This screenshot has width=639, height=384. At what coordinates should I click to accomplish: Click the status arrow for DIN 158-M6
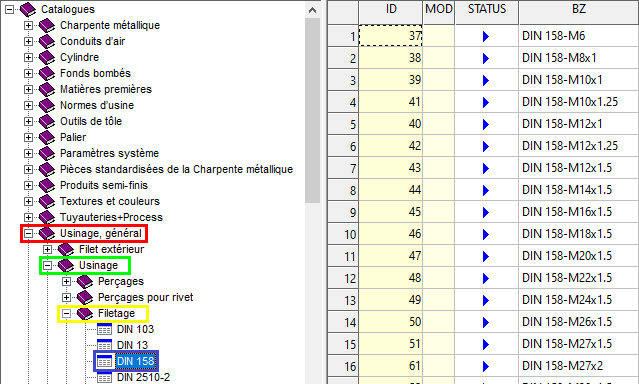(485, 36)
